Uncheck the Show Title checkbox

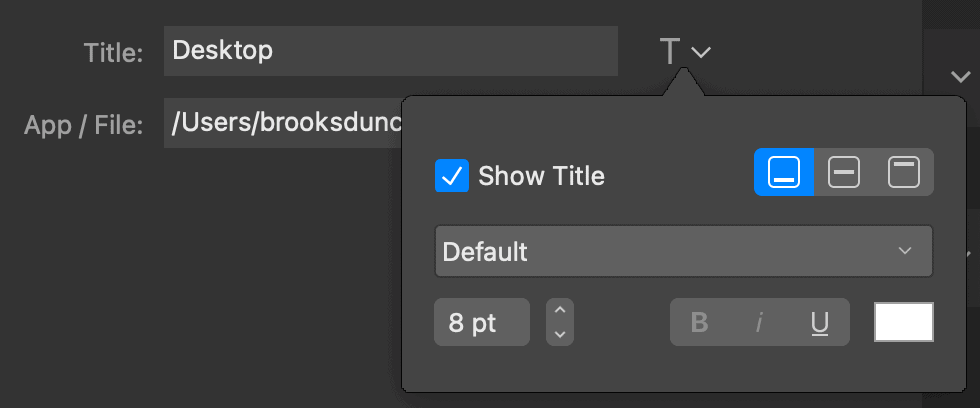tap(452, 176)
